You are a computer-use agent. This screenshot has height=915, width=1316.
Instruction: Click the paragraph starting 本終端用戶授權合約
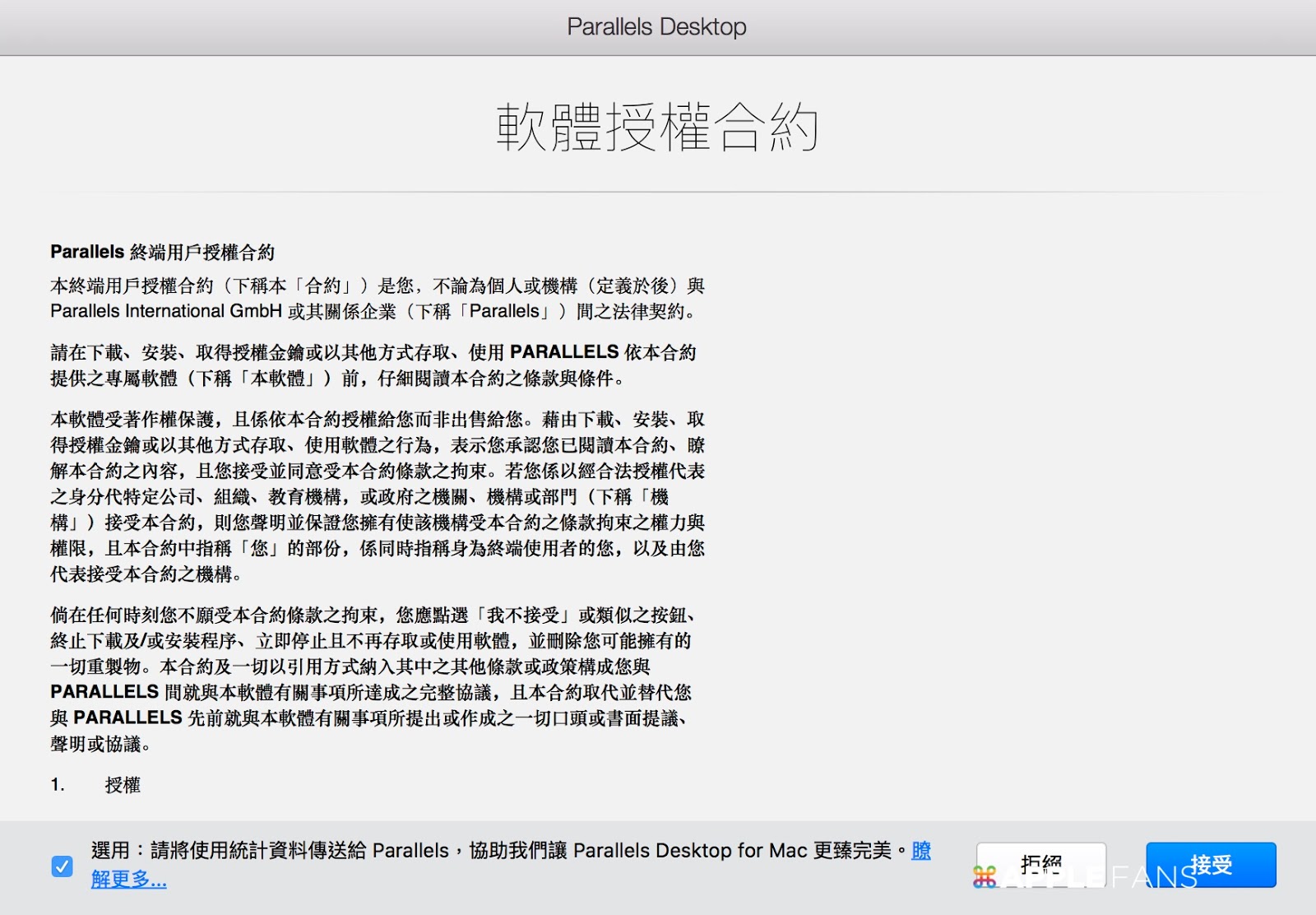pos(378,299)
